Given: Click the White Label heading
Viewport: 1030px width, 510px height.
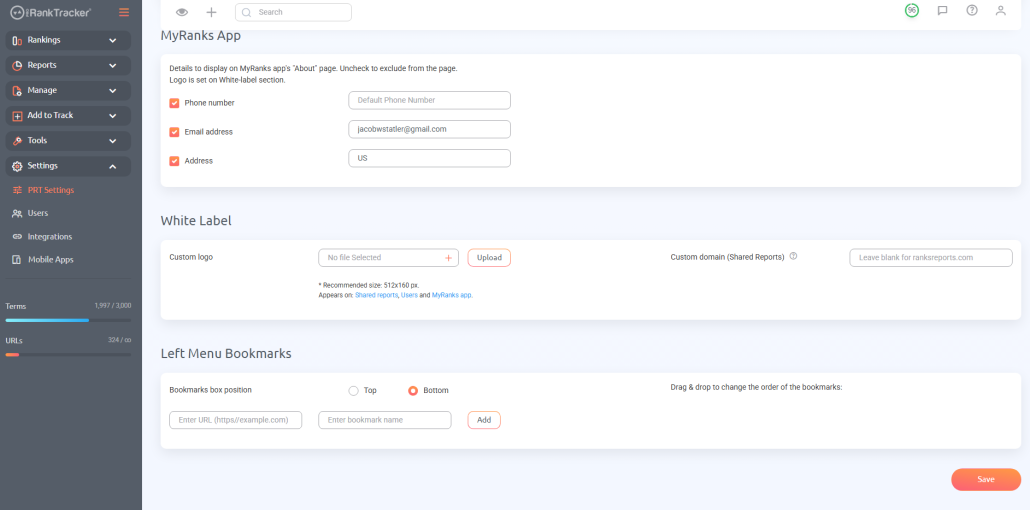Looking at the screenshot, I should click(x=196, y=221).
